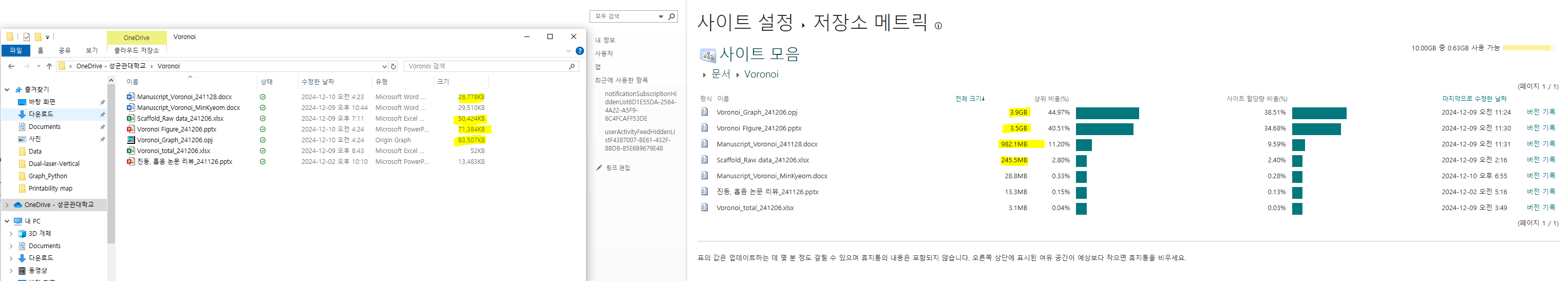Click the sync status icon for Voronoi_Graph_241206.opj
Image resolution: width=1568 pixels, height=281 pixels.
pyautogui.click(x=262, y=140)
